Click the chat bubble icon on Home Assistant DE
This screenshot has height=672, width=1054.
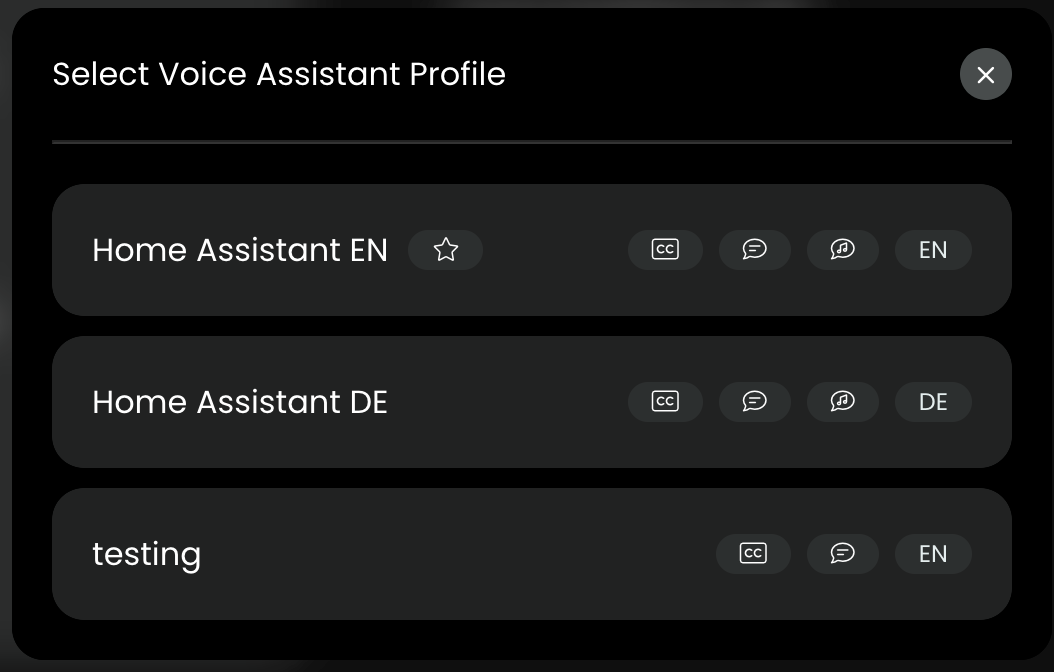pos(755,402)
